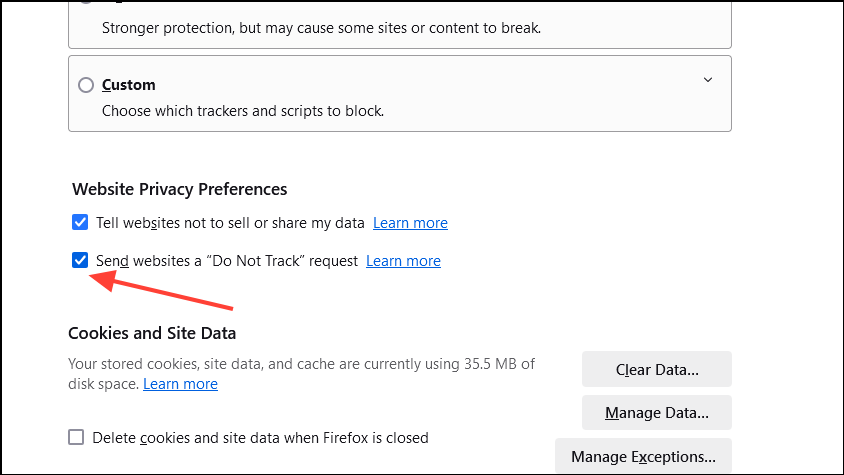Click "Choose which trackers and scripts to block" text
Screen dimensions: 844x475
(x=243, y=111)
